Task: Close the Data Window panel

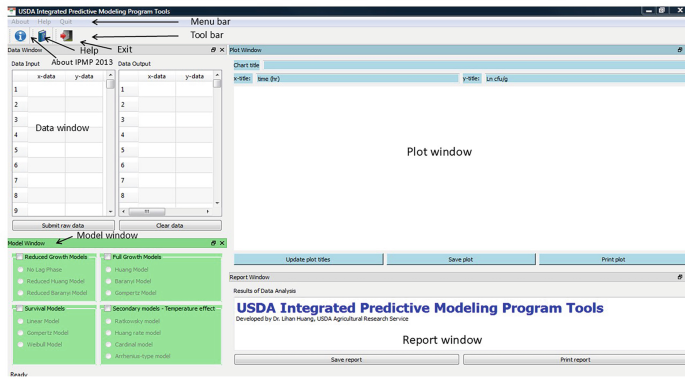Action: tap(222, 50)
